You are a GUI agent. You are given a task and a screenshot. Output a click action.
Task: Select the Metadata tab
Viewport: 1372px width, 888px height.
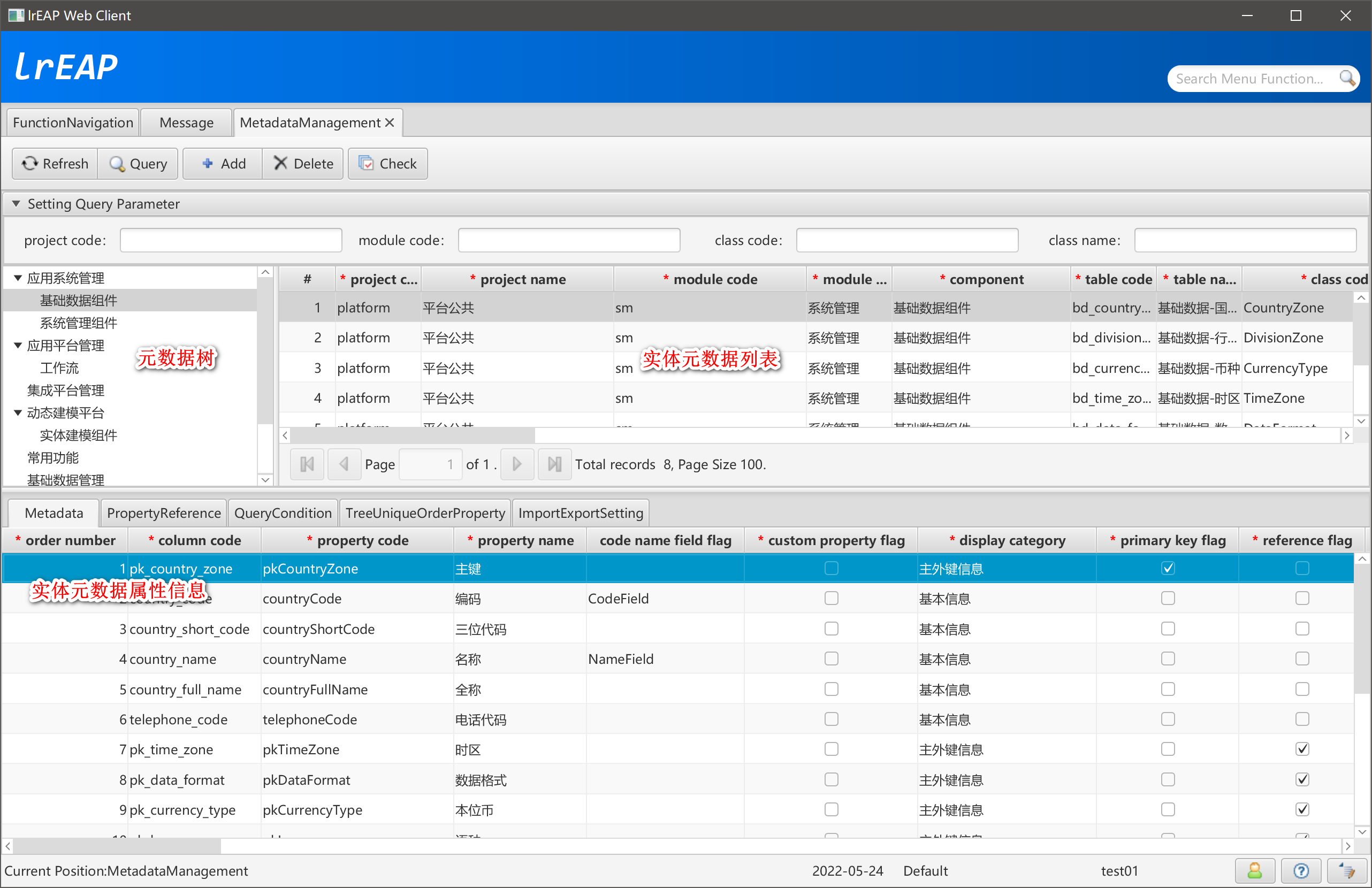click(x=54, y=513)
